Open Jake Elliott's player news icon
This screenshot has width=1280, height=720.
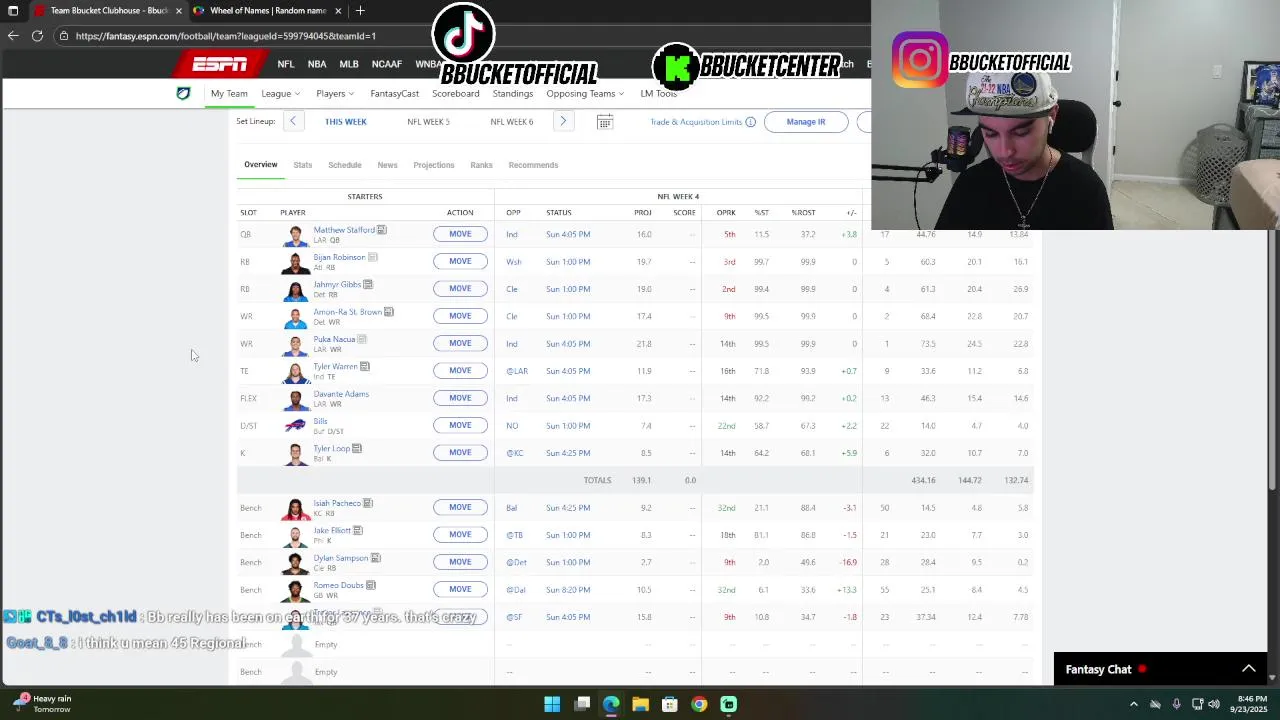pos(358,530)
